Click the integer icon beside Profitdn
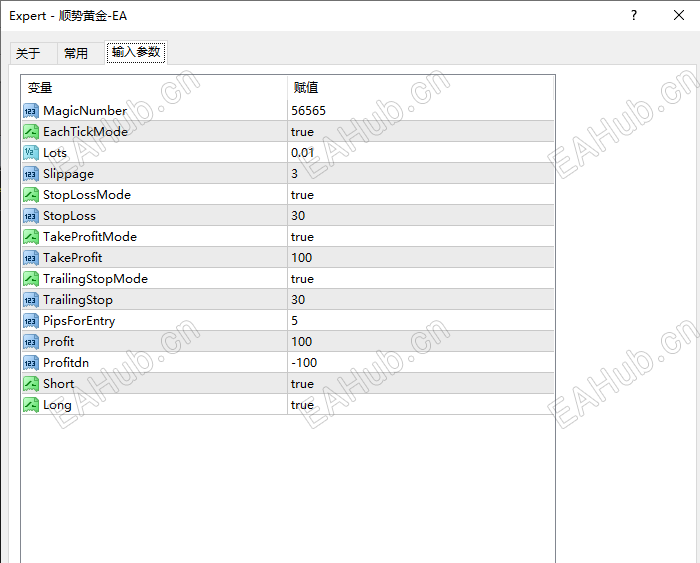Viewport: 700px width, 563px height. tap(31, 363)
